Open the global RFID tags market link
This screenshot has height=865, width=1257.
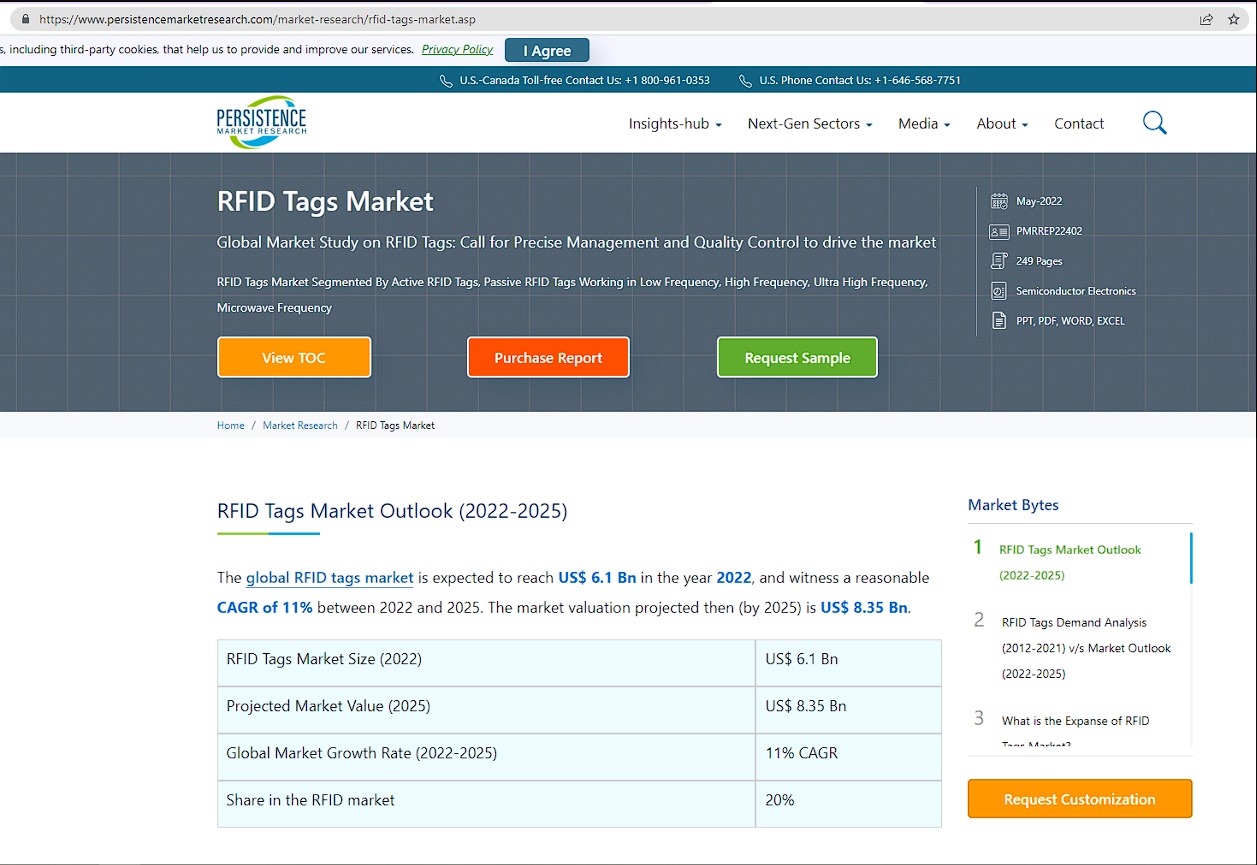(329, 578)
